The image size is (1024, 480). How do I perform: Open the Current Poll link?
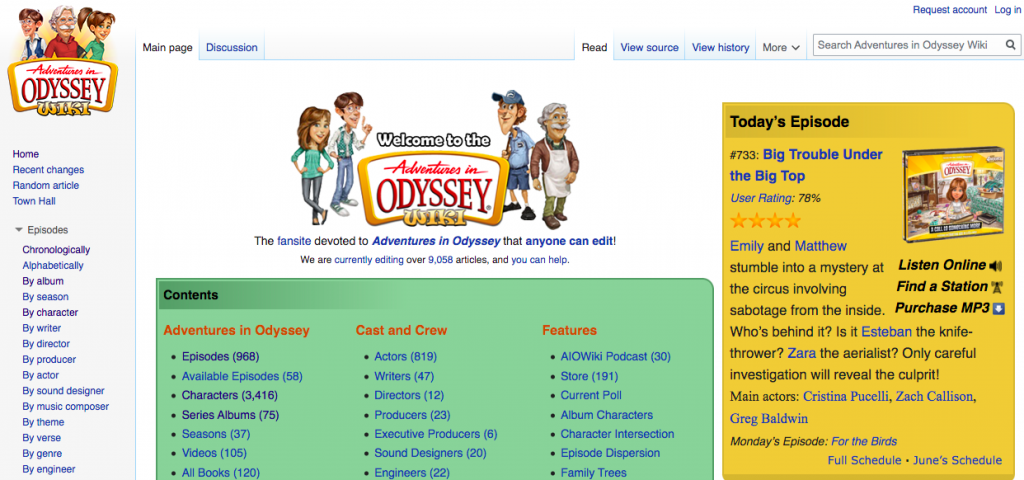click(x=591, y=395)
